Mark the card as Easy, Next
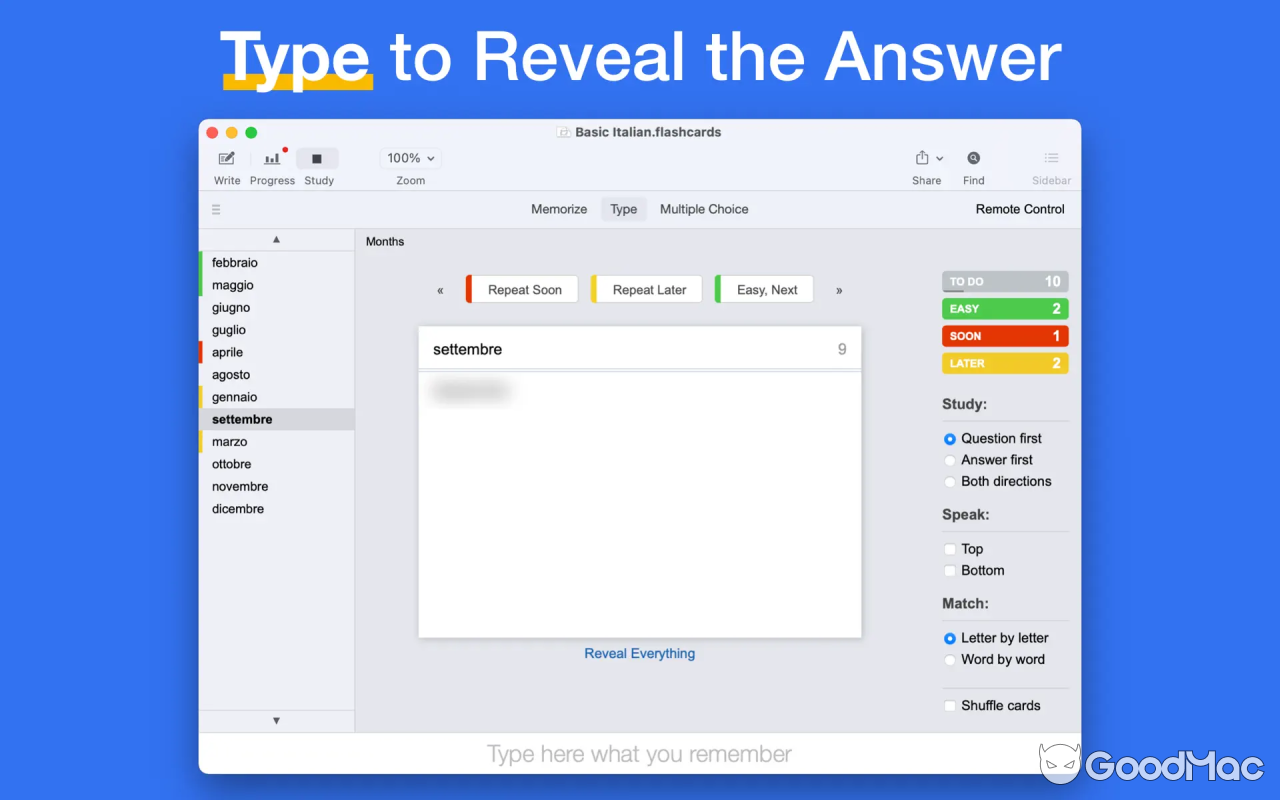Image resolution: width=1280 pixels, height=800 pixels. point(765,289)
